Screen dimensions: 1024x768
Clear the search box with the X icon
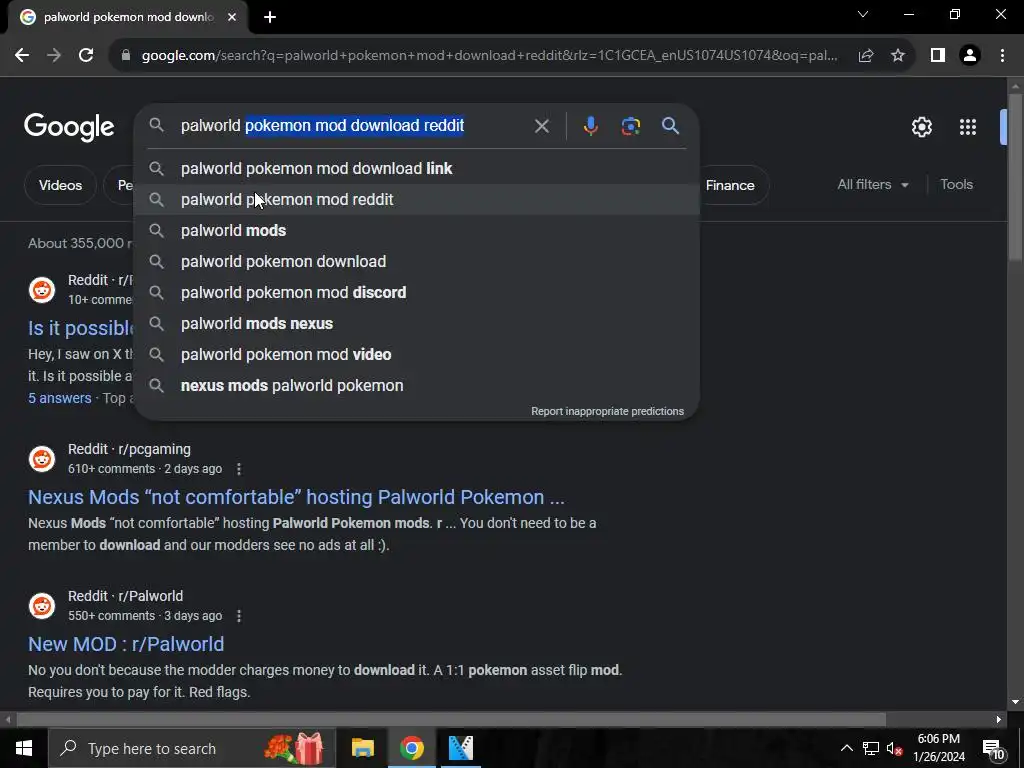(541, 126)
